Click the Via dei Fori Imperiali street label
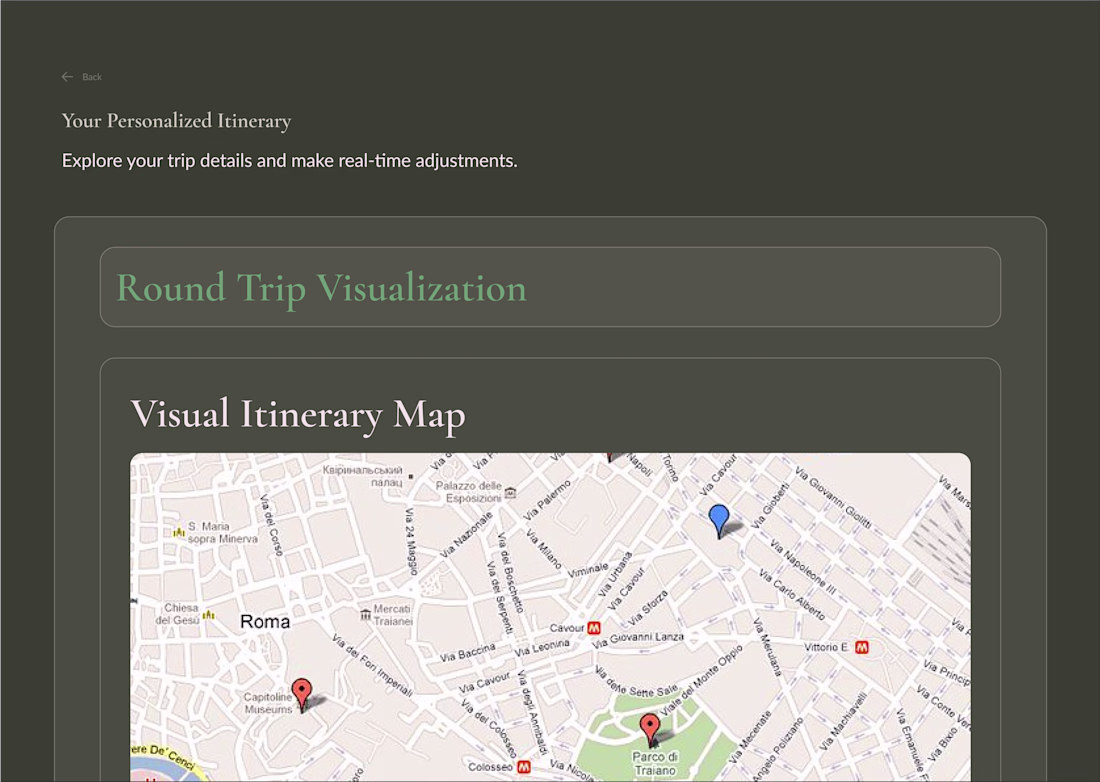 [x=372, y=665]
